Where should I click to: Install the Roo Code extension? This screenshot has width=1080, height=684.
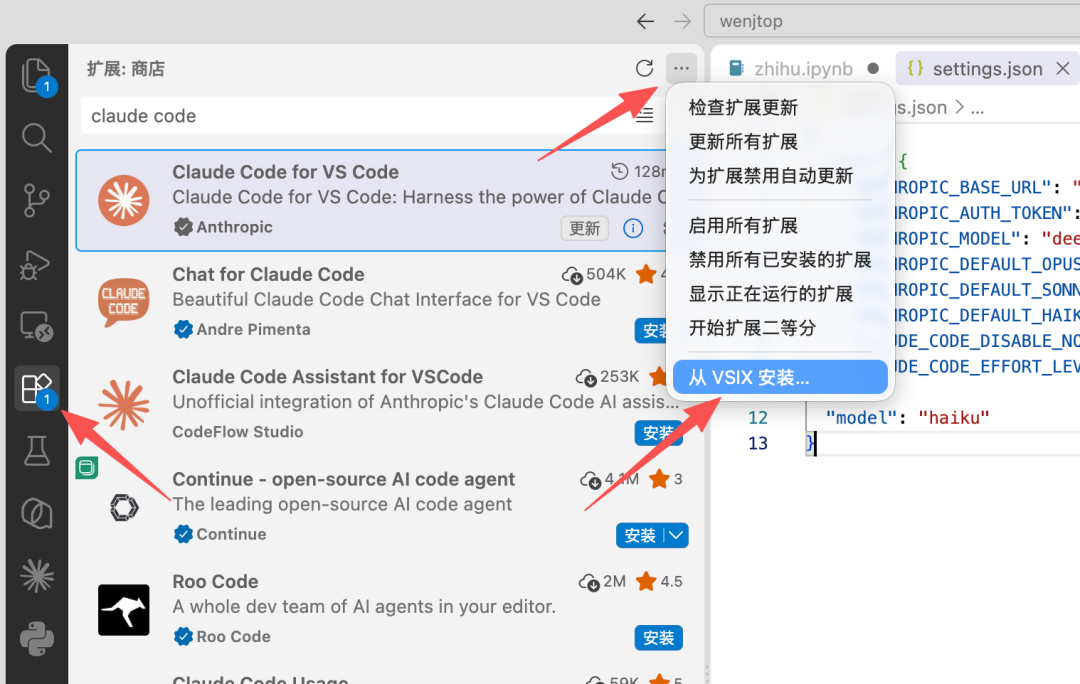[x=658, y=638]
